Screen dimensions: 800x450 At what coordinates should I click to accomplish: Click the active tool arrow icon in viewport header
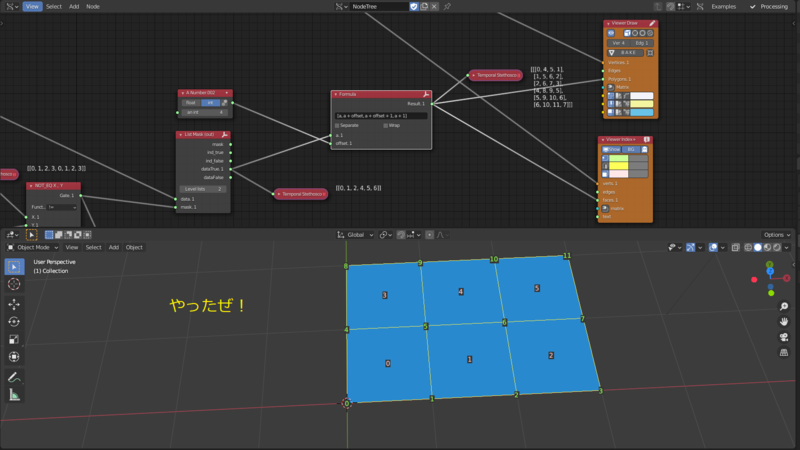tap(32, 235)
